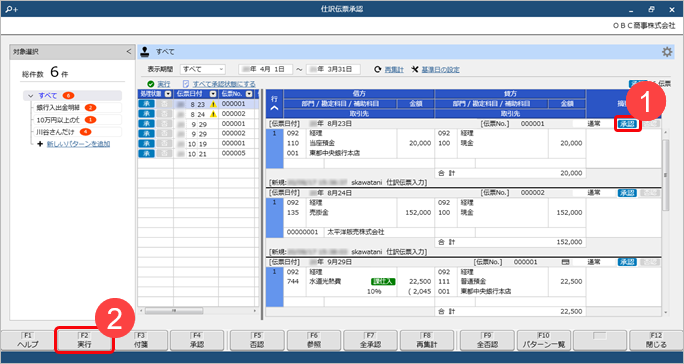Click the detail pane vertical scrollbar thumb
Image resolution: width=684 pixels, height=364 pixels.
point(666,175)
